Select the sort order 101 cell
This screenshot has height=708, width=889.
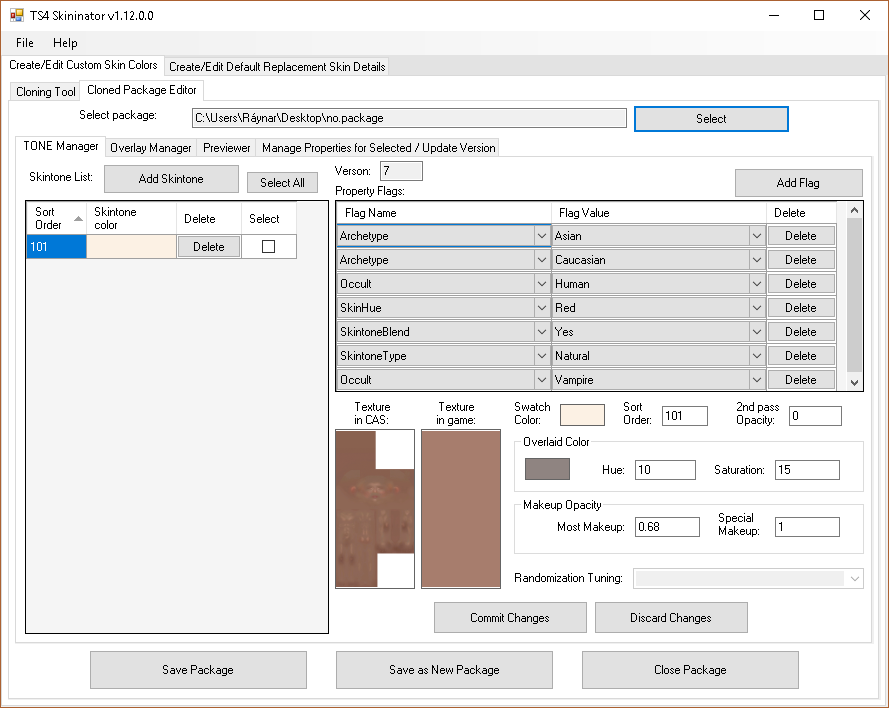[56, 247]
